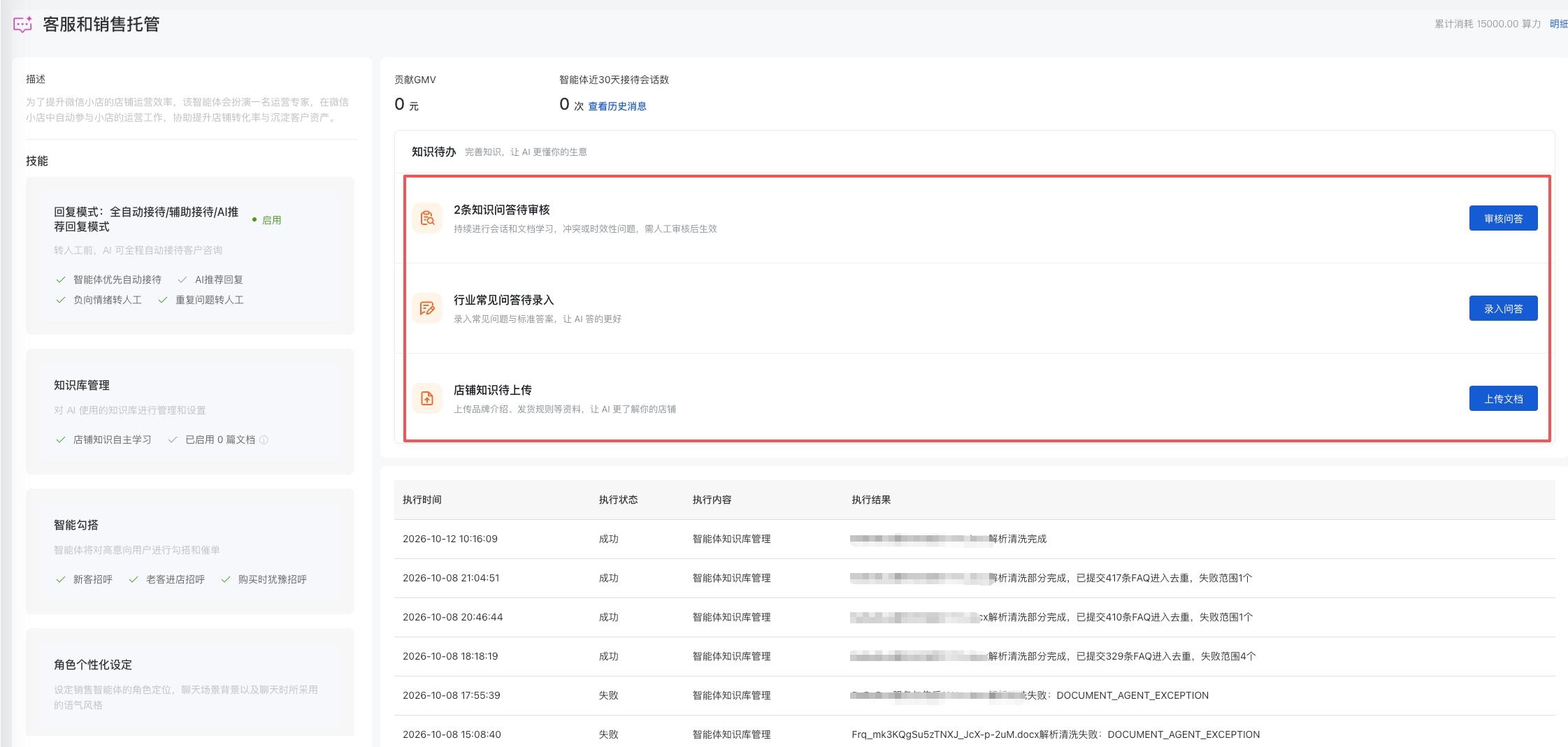Click the 执行内容 column header

click(712, 500)
